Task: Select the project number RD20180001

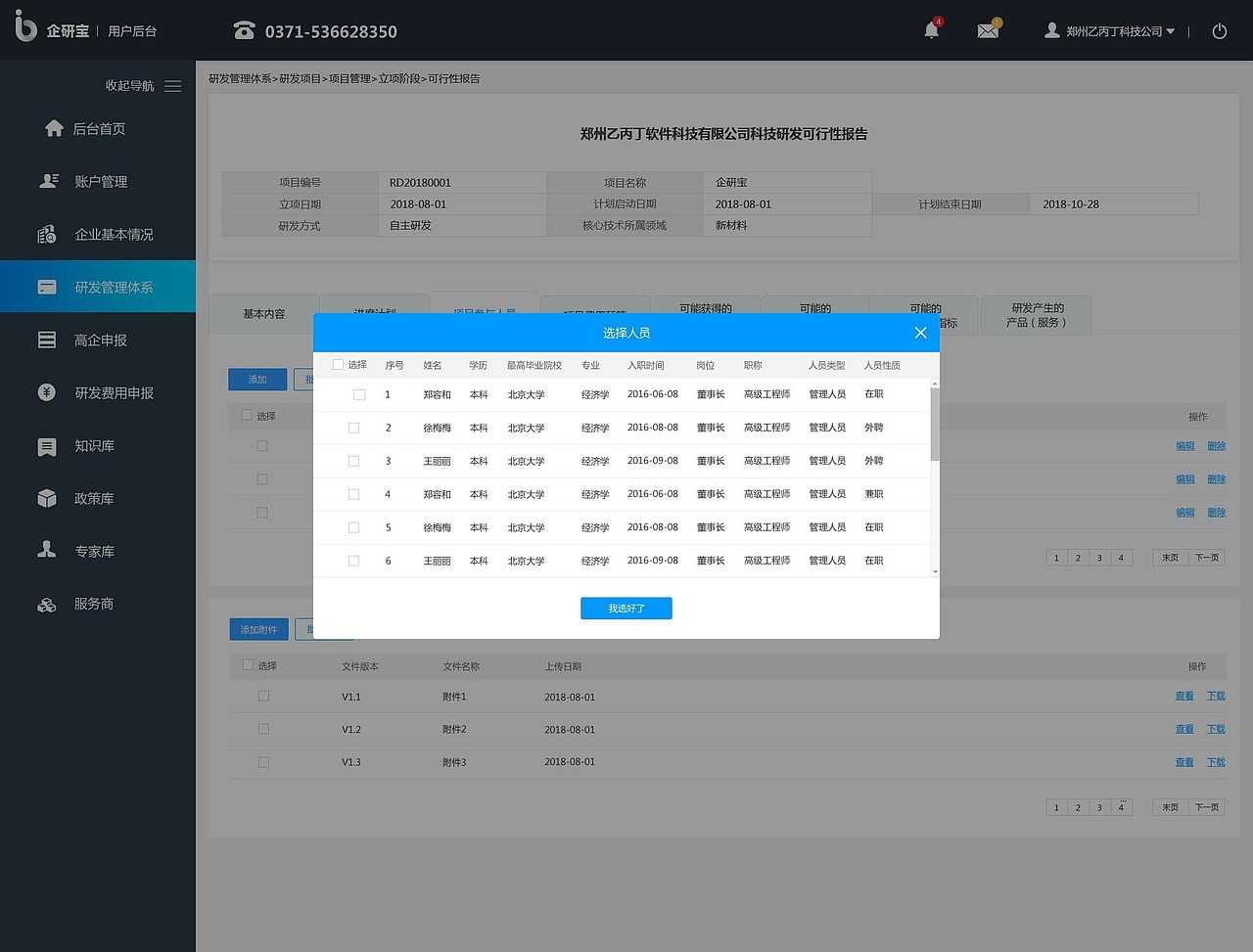Action: point(420,183)
